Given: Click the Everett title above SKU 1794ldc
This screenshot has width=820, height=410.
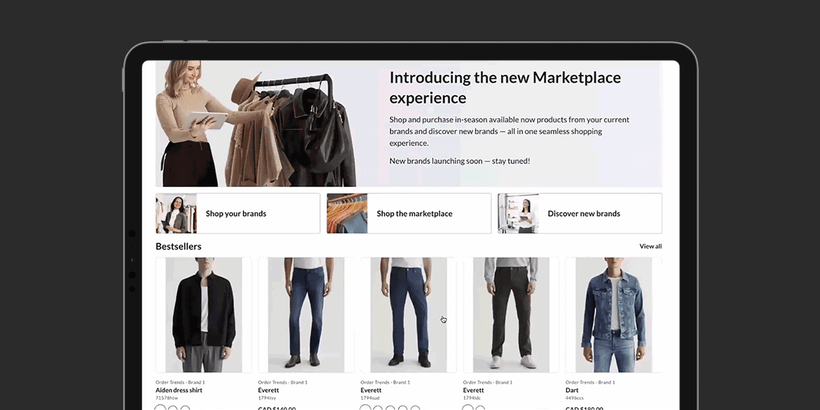Looking at the screenshot, I should click(473, 390).
